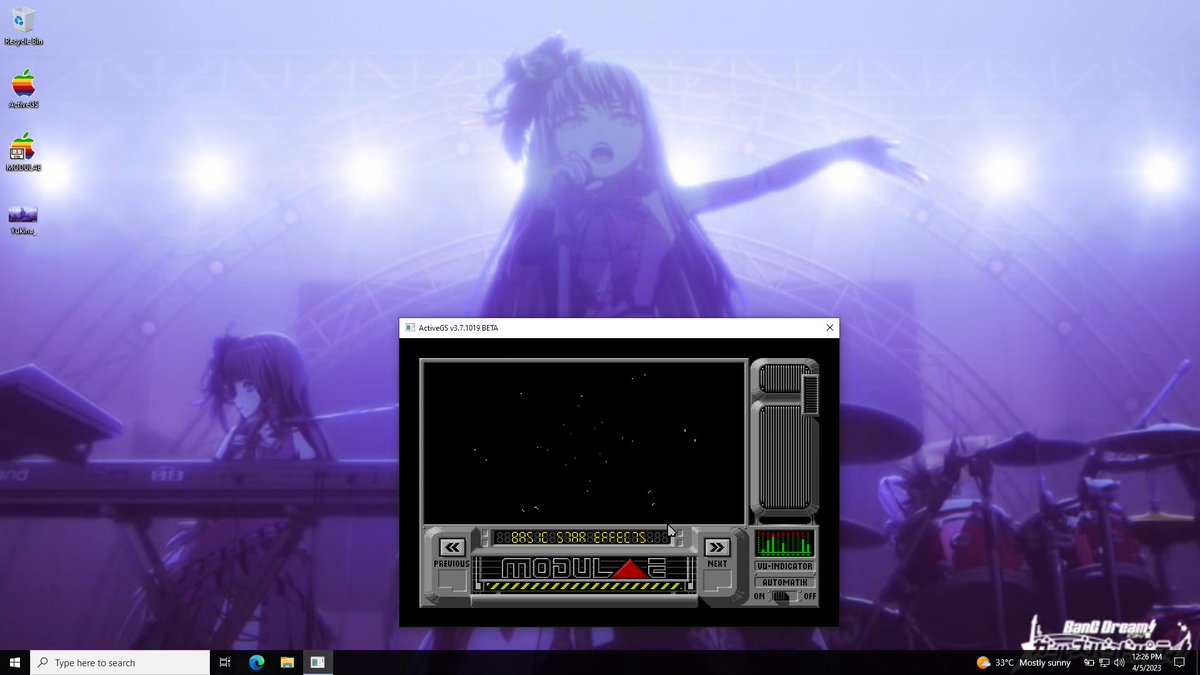Screen dimensions: 1200x675
Task: Open Task View on the taskbar
Action: click(225, 662)
